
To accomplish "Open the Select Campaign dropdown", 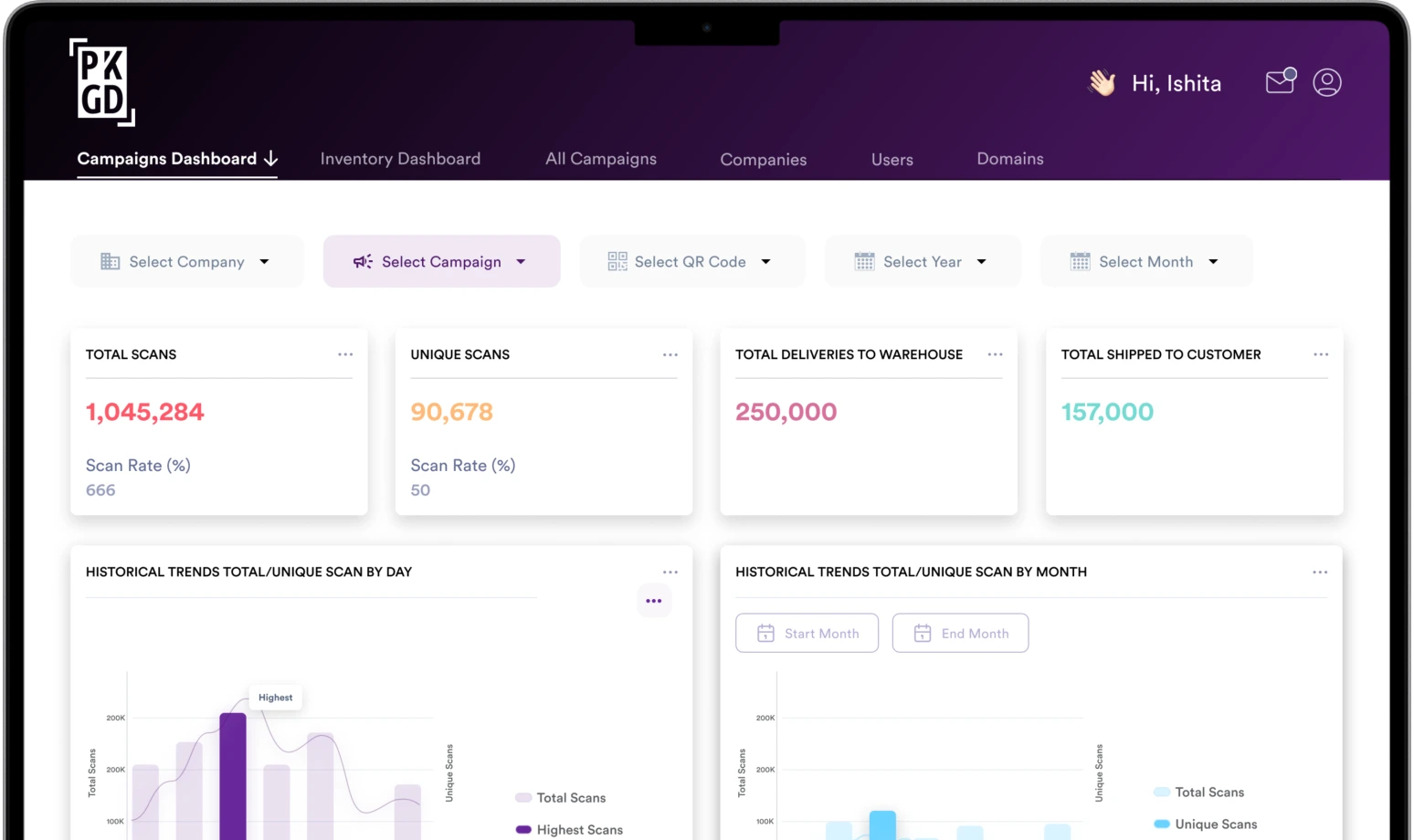I will (x=441, y=262).
